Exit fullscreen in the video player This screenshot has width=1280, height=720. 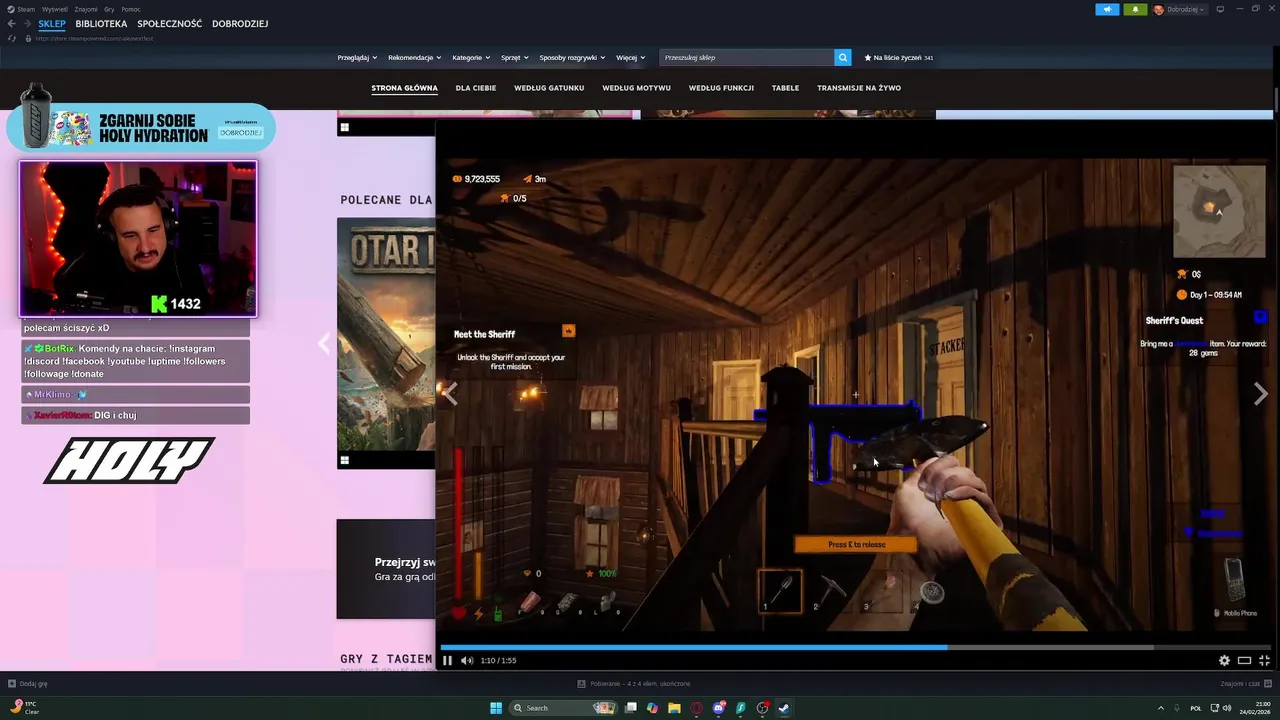pos(1264,660)
